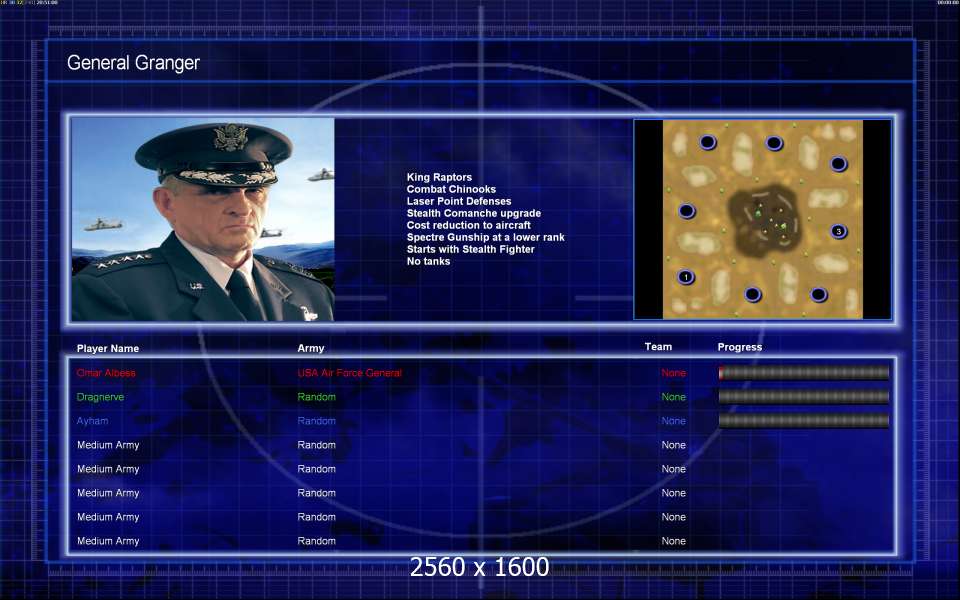Image resolution: width=960 pixels, height=600 pixels.
Task: Click start position marker 1 on minimap
Action: [x=686, y=277]
